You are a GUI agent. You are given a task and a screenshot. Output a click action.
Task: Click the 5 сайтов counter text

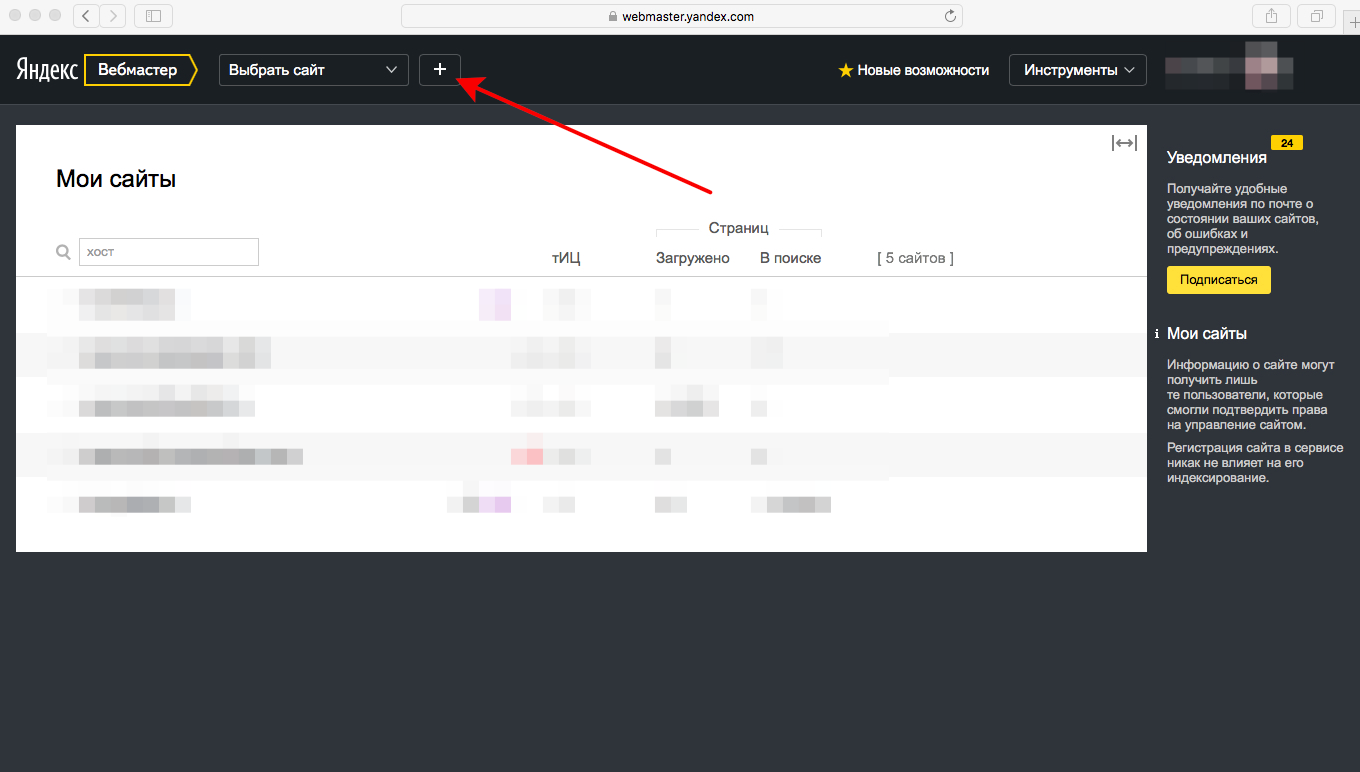point(915,258)
